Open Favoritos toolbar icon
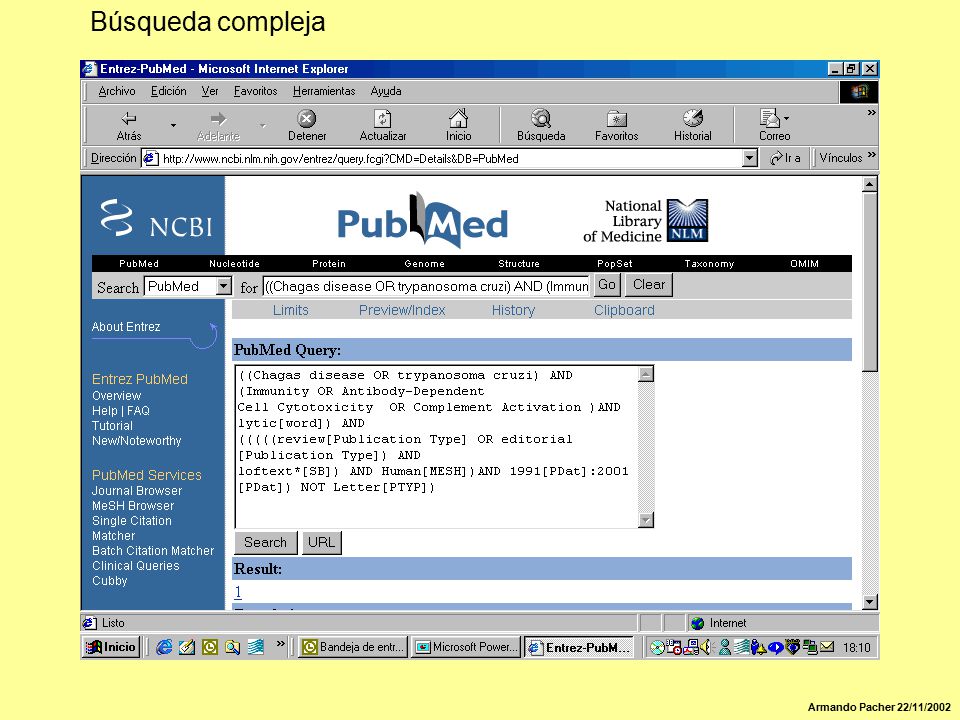 point(617,118)
